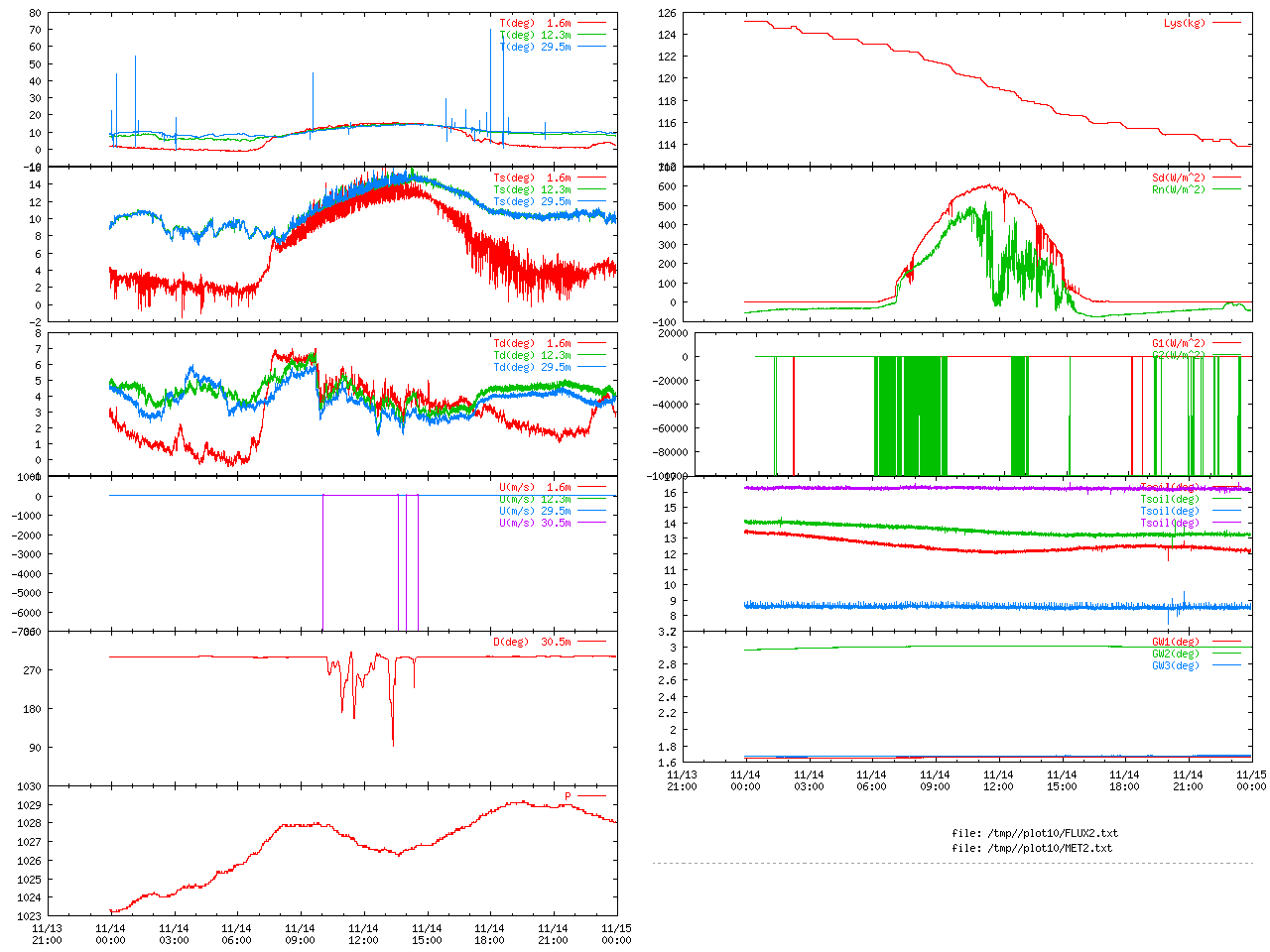
Task: Select the U(m/s) 12.3m legend label
Action: (535, 499)
